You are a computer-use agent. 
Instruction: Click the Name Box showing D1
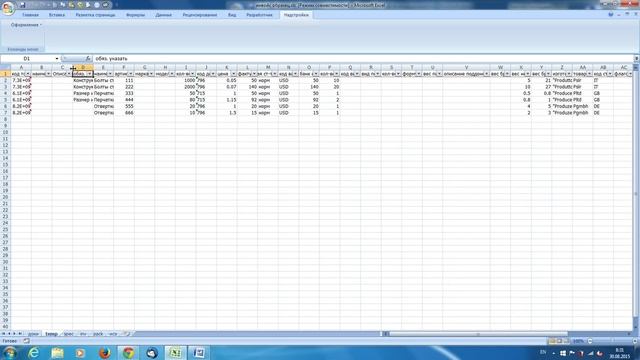tap(27, 59)
